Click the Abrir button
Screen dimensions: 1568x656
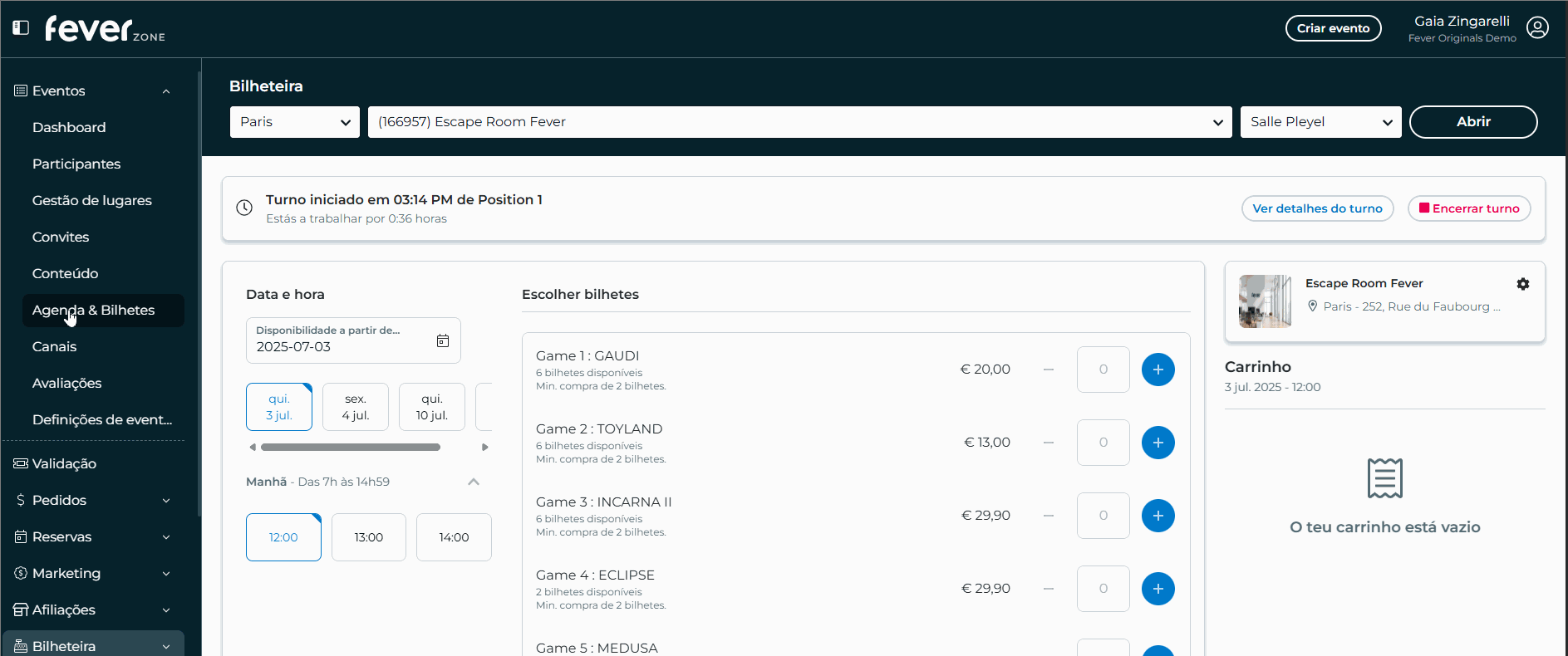[x=1473, y=122]
